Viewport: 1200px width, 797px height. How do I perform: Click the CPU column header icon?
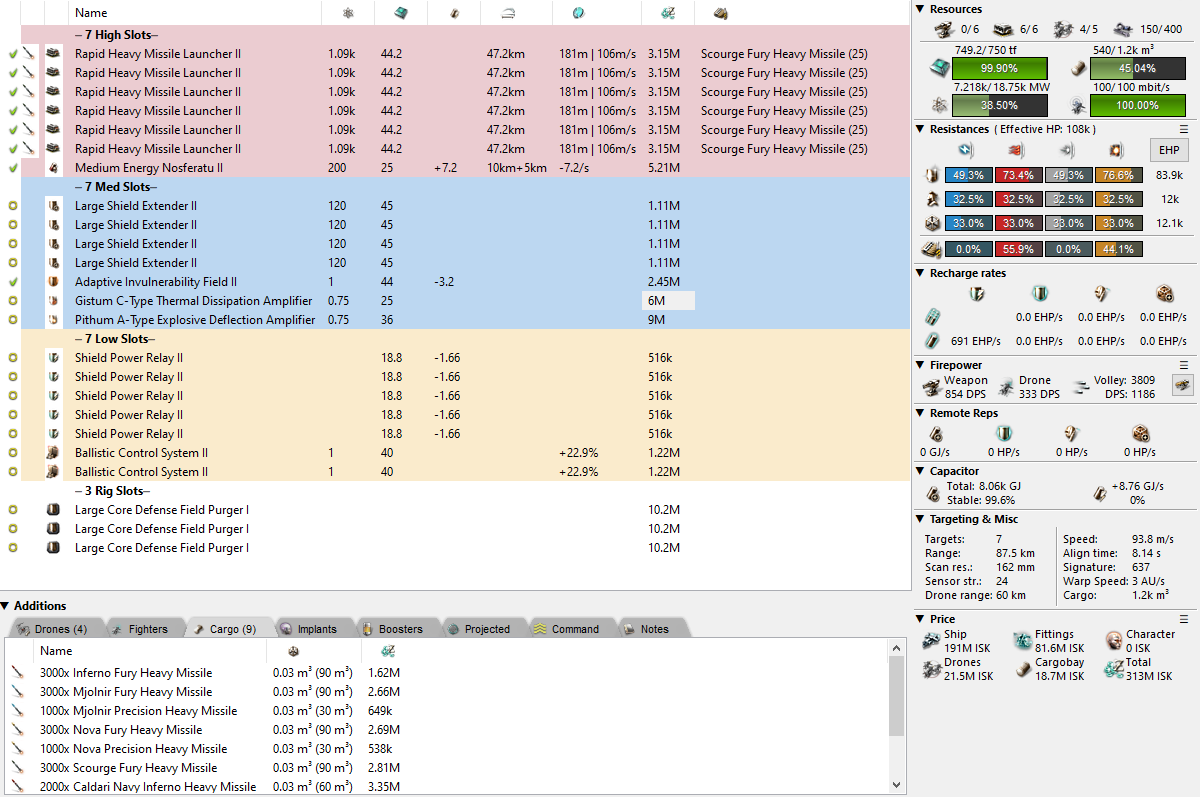click(x=400, y=13)
